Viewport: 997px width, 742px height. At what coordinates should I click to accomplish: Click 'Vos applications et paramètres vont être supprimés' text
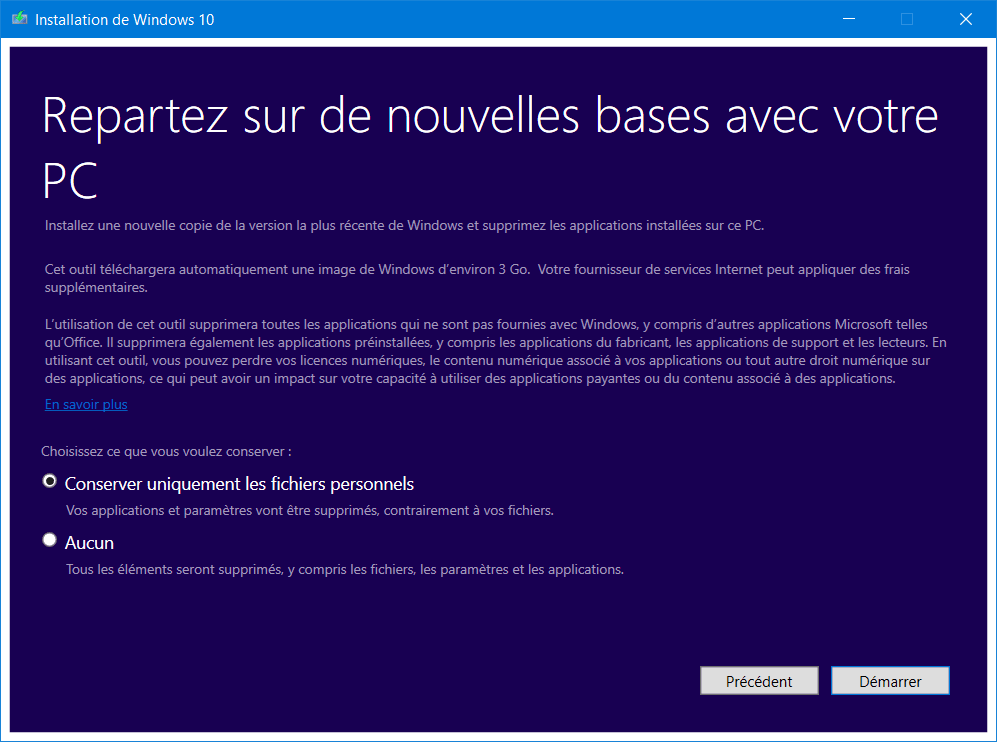coord(310,511)
